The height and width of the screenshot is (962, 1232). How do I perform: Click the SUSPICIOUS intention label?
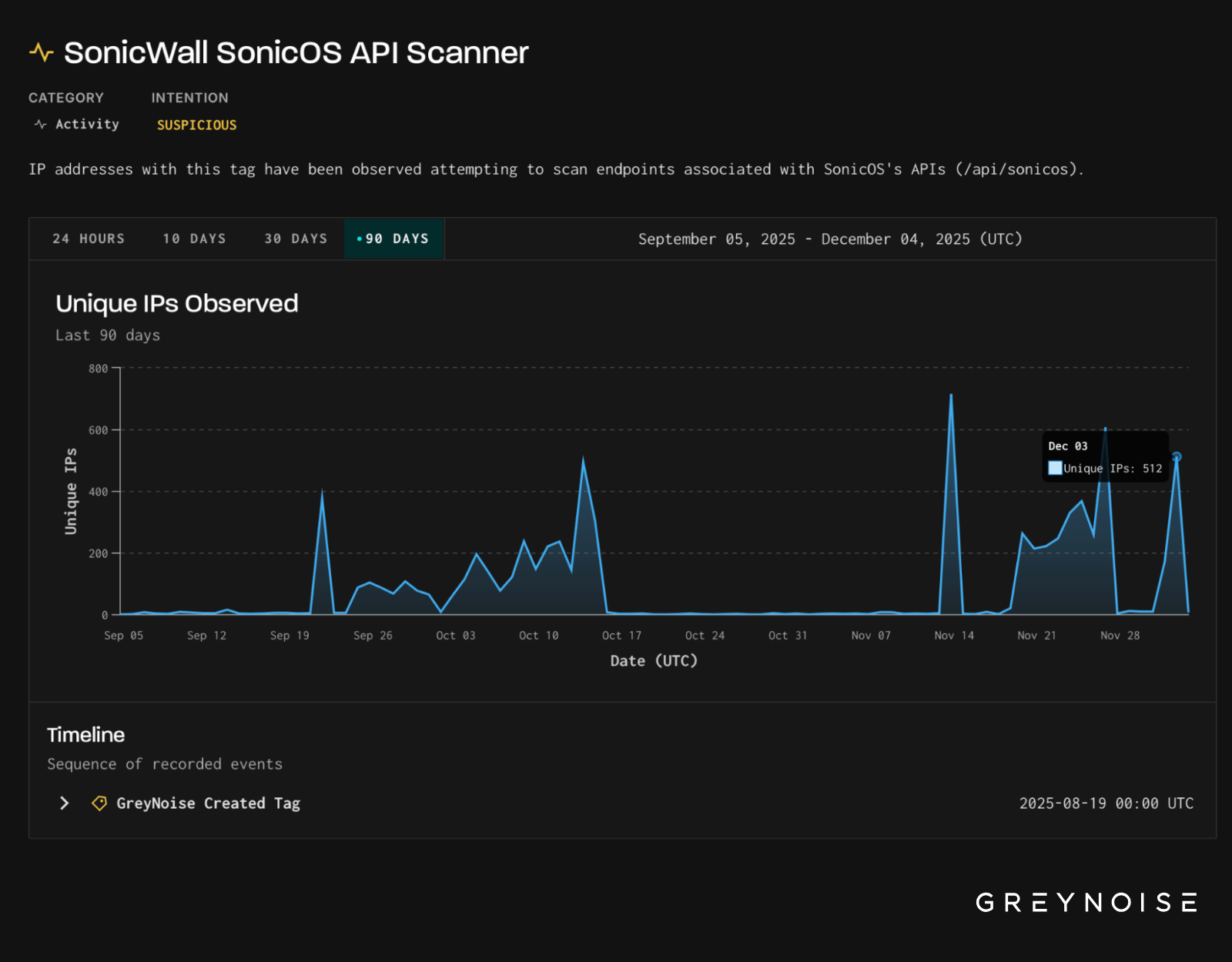click(x=197, y=125)
